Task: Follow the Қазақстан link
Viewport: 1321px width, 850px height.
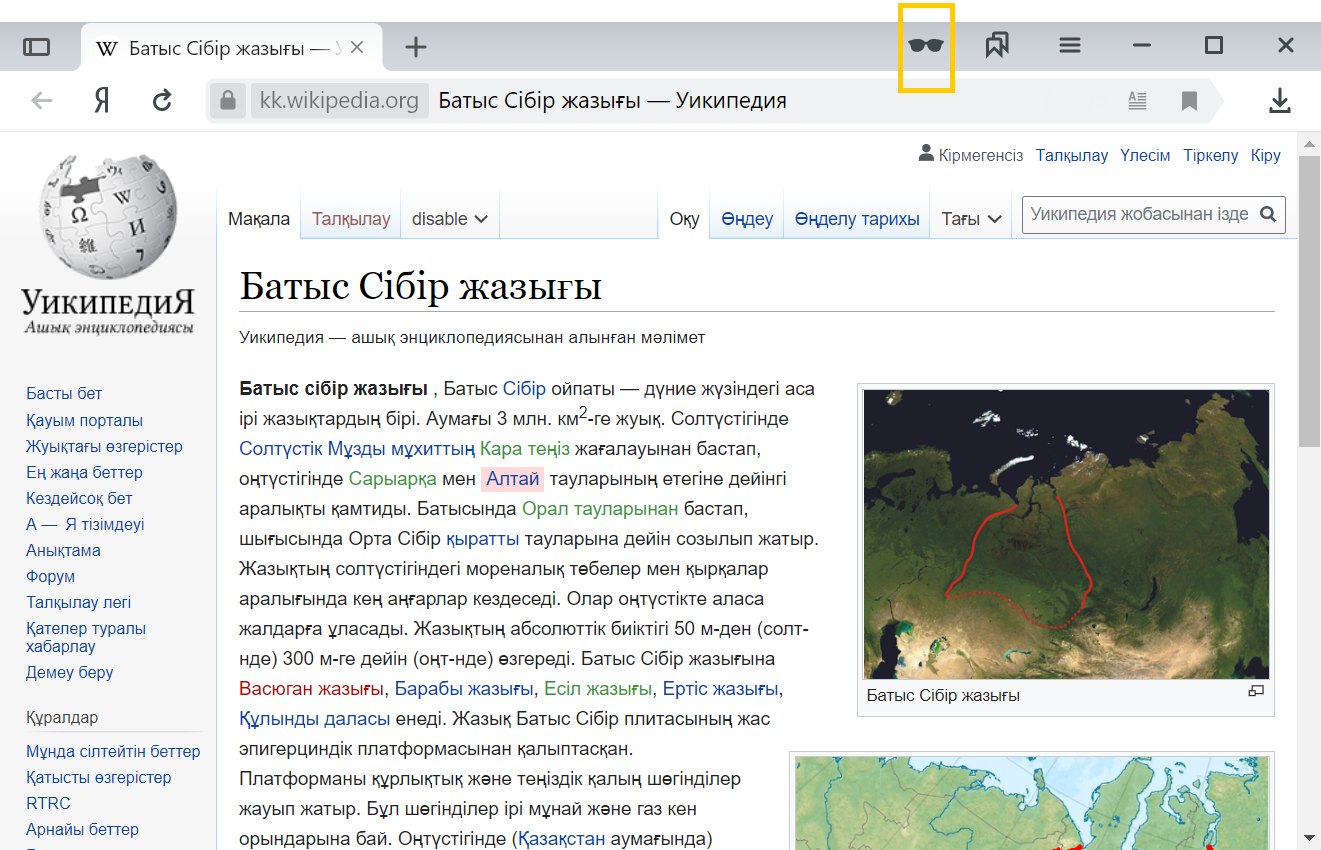Action: pyautogui.click(x=562, y=839)
